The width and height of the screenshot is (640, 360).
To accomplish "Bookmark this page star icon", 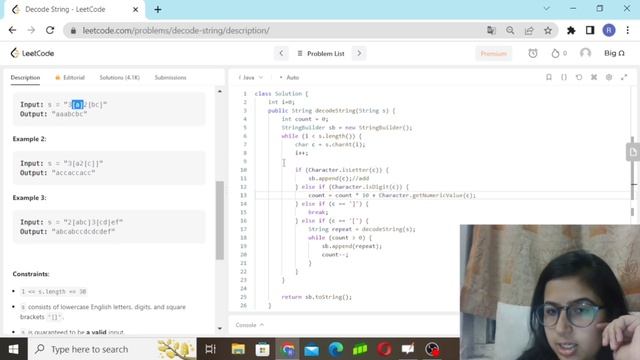I will point(548,30).
